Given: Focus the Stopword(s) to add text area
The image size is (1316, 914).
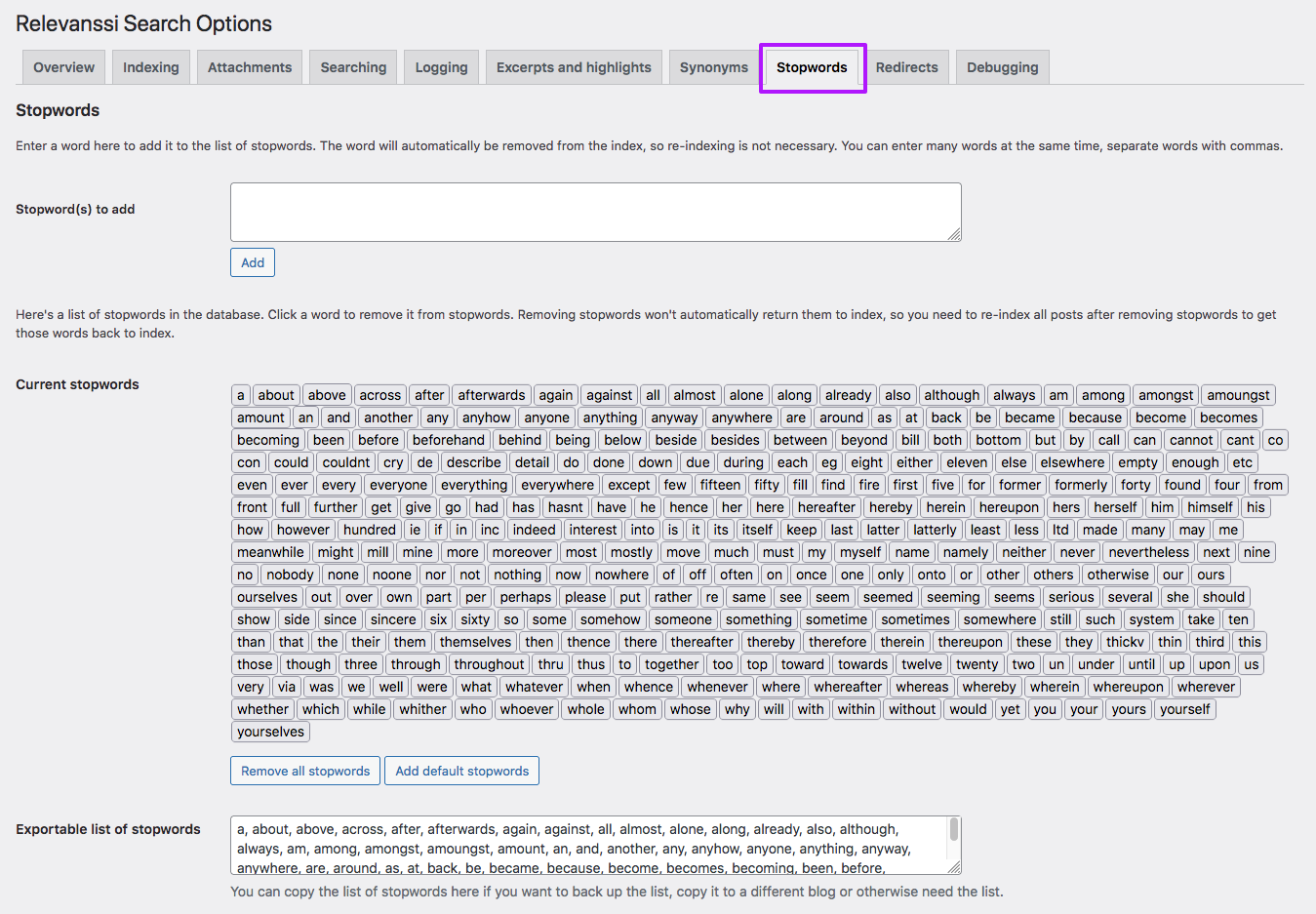Looking at the screenshot, I should 596,212.
